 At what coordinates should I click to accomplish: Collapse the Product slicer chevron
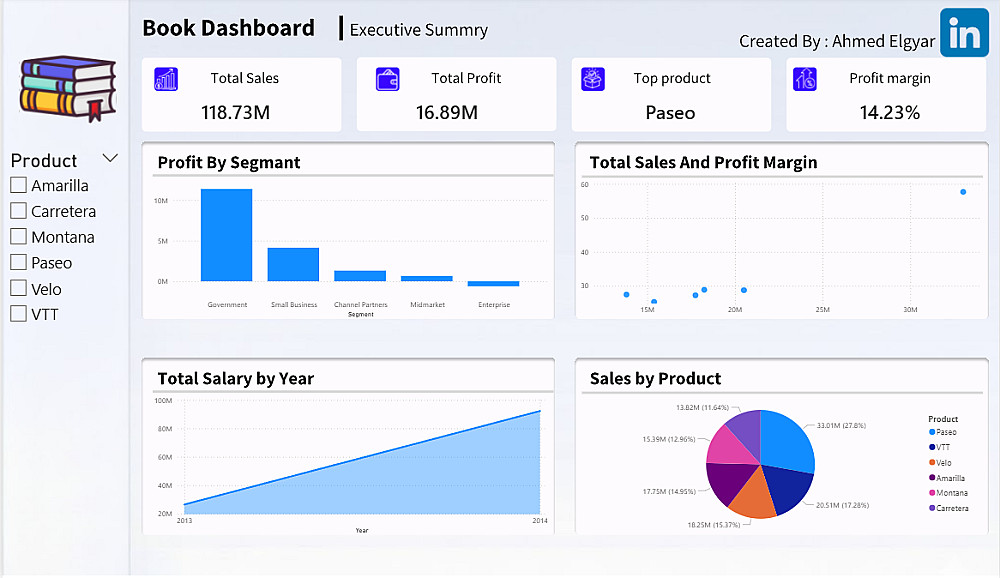[x=110, y=158]
